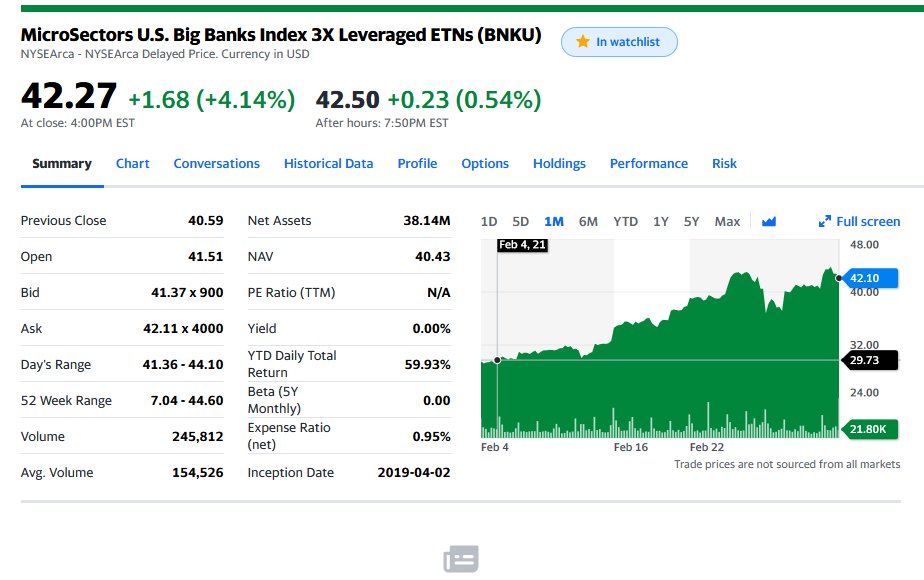Click the star icon in watchlist button

click(582, 42)
